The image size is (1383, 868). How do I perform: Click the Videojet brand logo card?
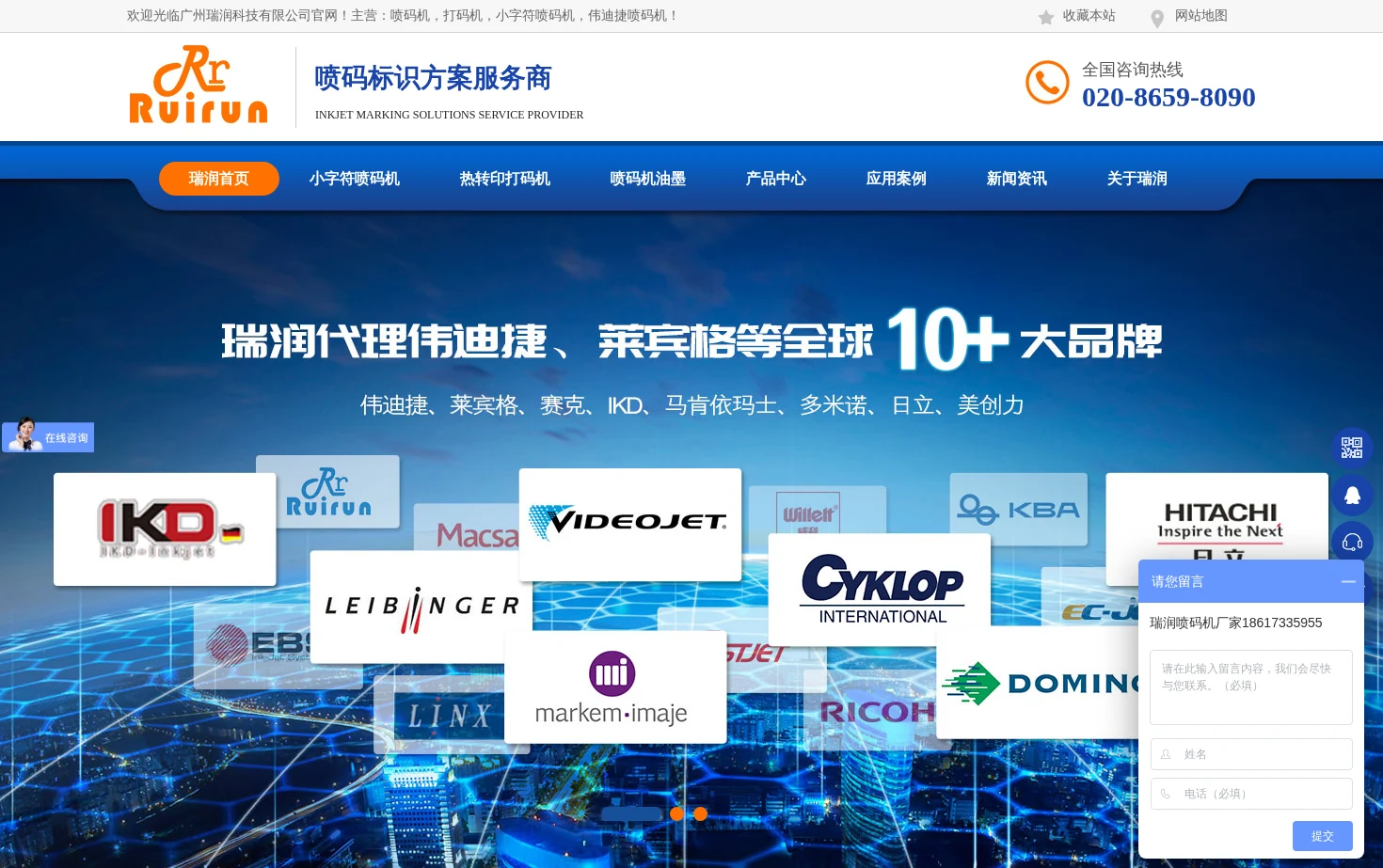coord(630,524)
